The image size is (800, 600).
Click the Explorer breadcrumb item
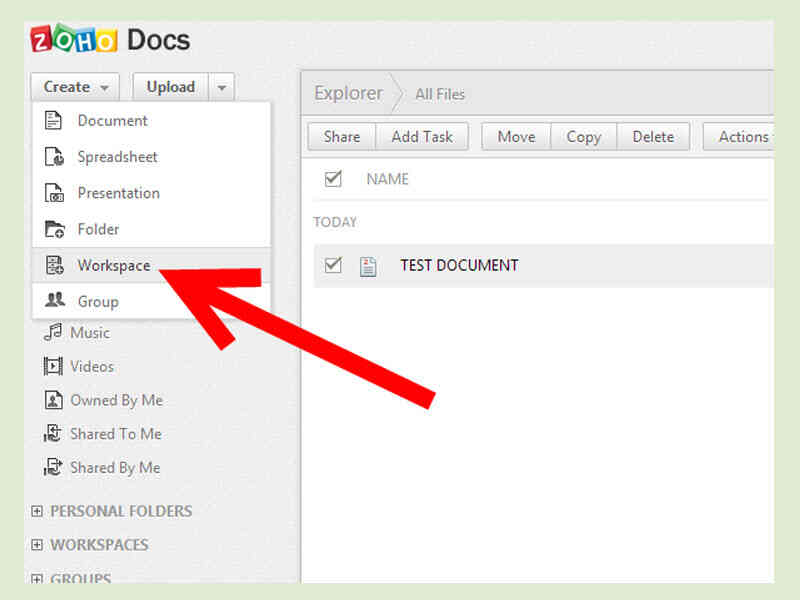(348, 93)
